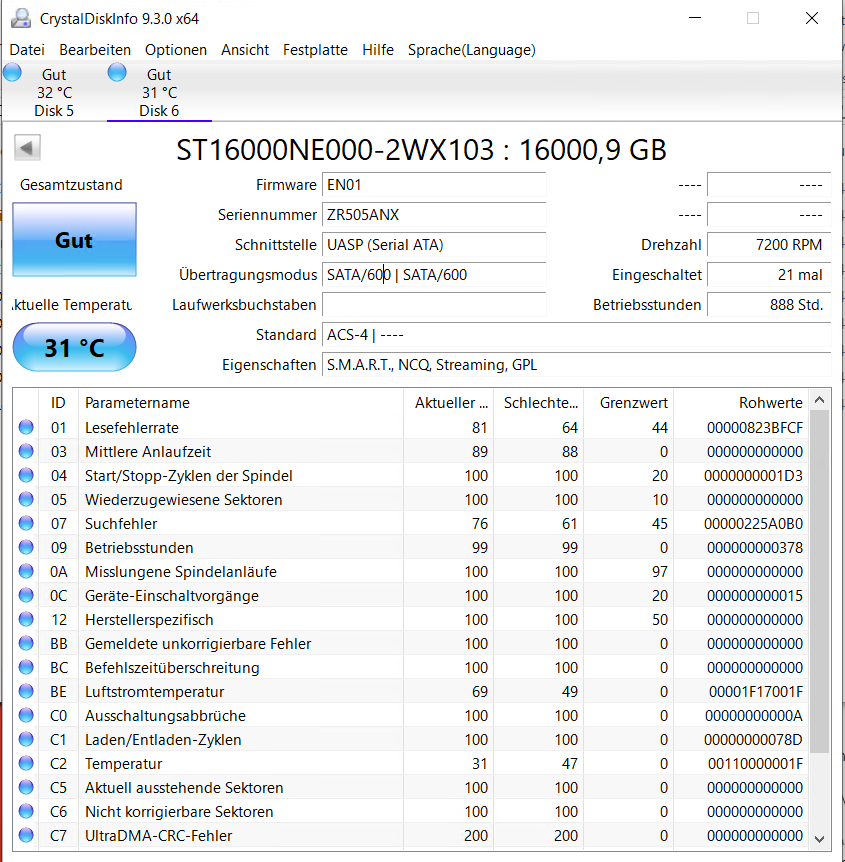Image resolution: width=845 pixels, height=862 pixels.
Task: Click the SMART list scrollbar up arrow
Action: [x=819, y=400]
